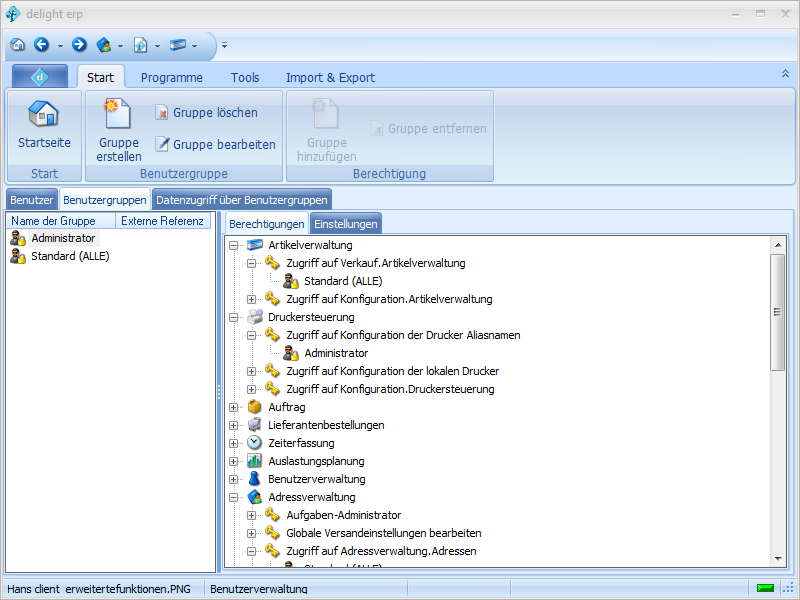Click the blue back arrow icon

(41, 45)
